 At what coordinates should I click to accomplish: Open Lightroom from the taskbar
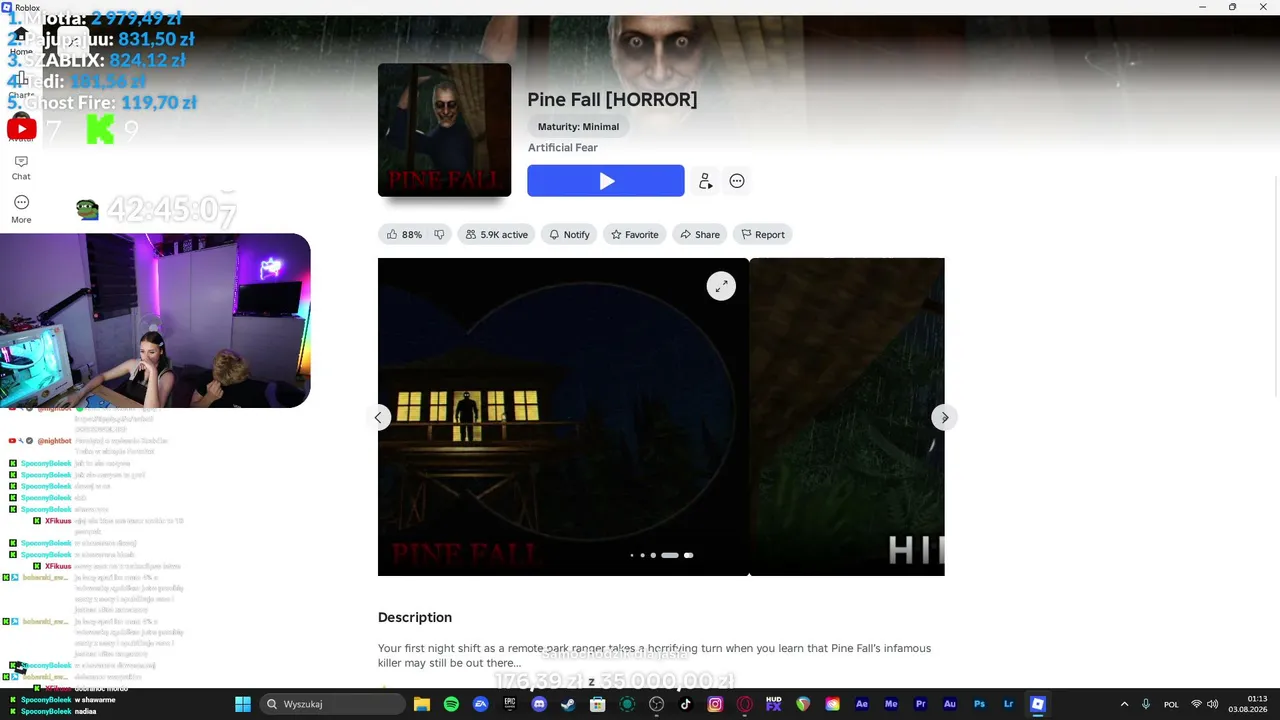tap(1008, 704)
